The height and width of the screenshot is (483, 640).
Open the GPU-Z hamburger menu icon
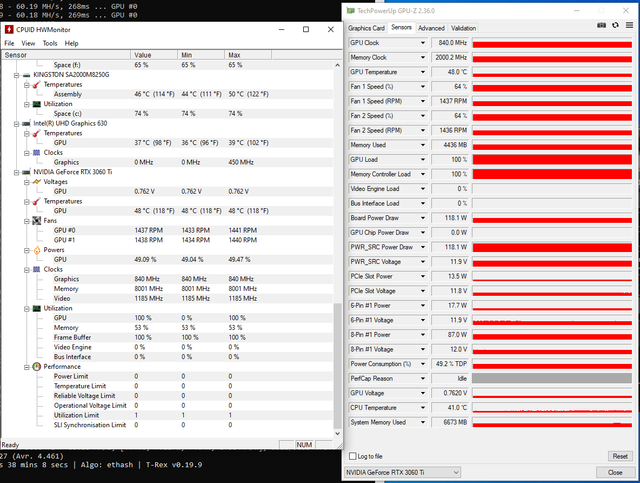(629, 25)
